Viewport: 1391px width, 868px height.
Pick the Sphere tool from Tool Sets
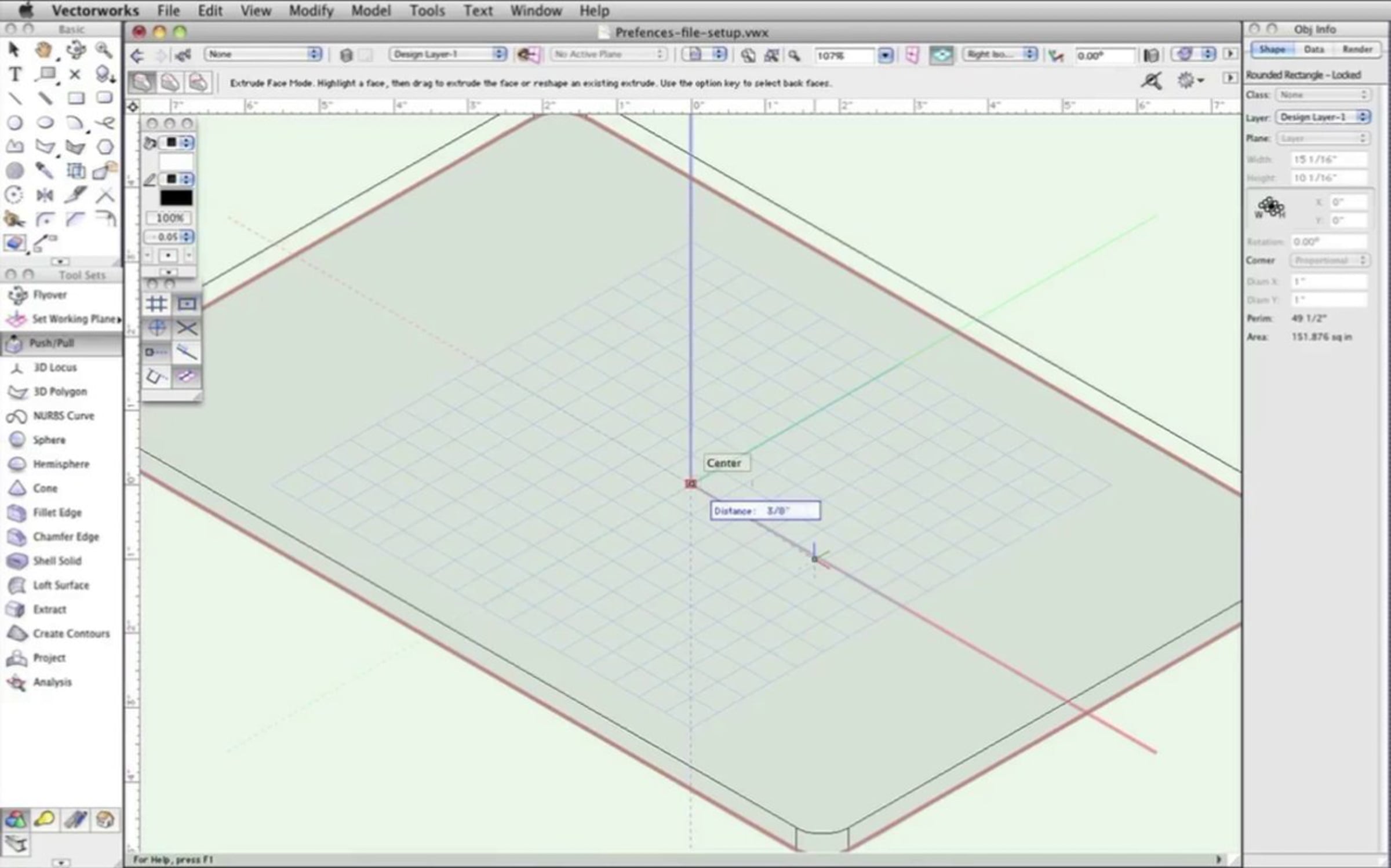(x=49, y=440)
